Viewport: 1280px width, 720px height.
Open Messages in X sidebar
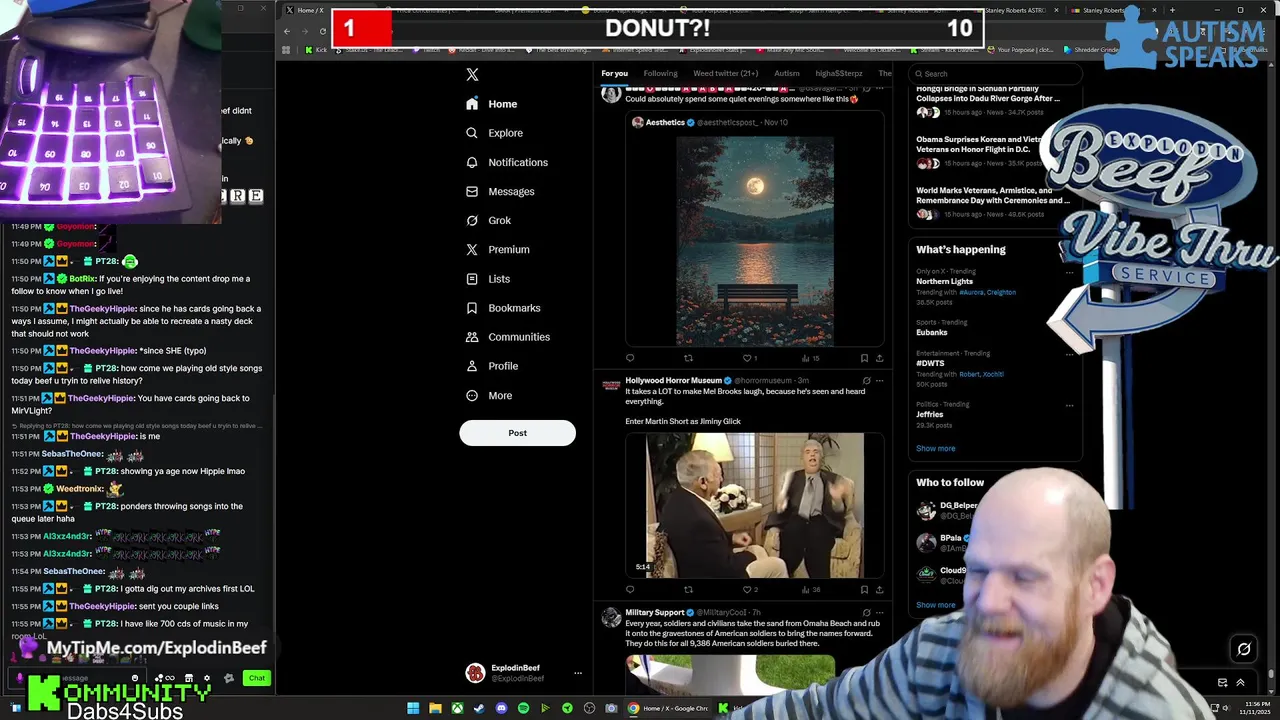tap(500, 191)
